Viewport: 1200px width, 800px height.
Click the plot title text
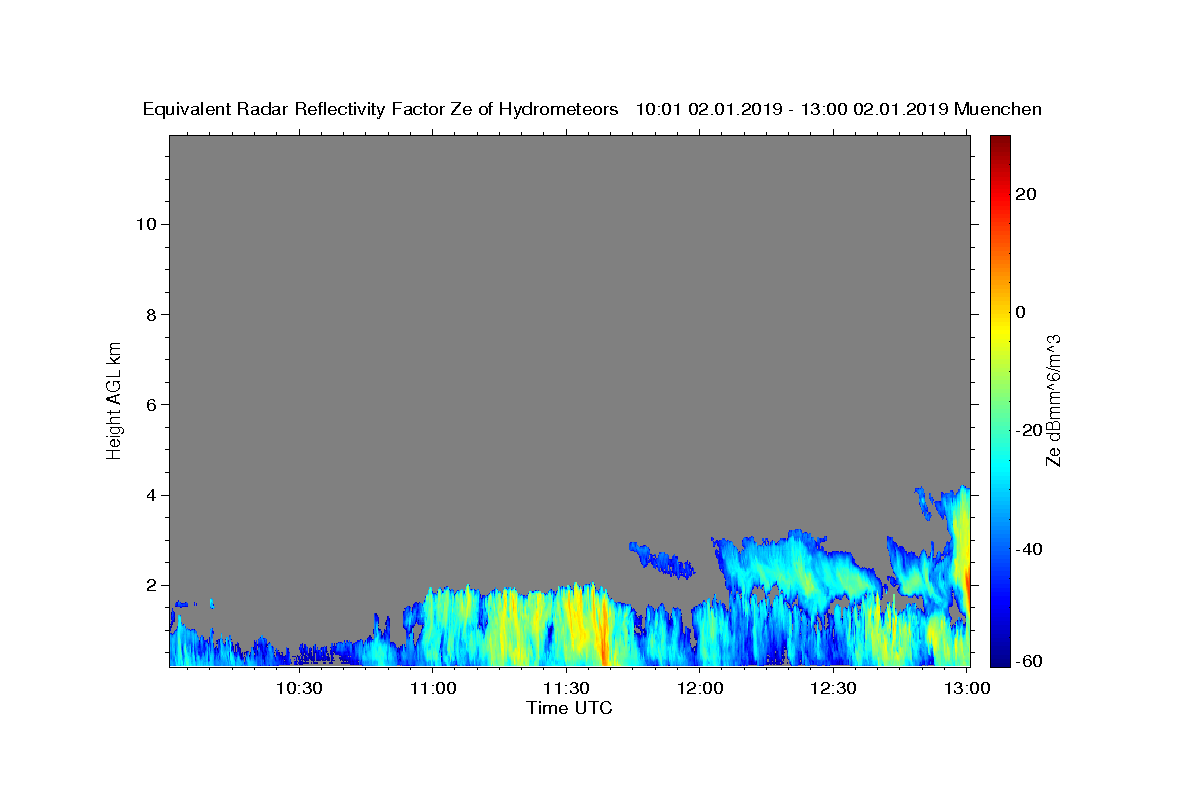click(592, 109)
